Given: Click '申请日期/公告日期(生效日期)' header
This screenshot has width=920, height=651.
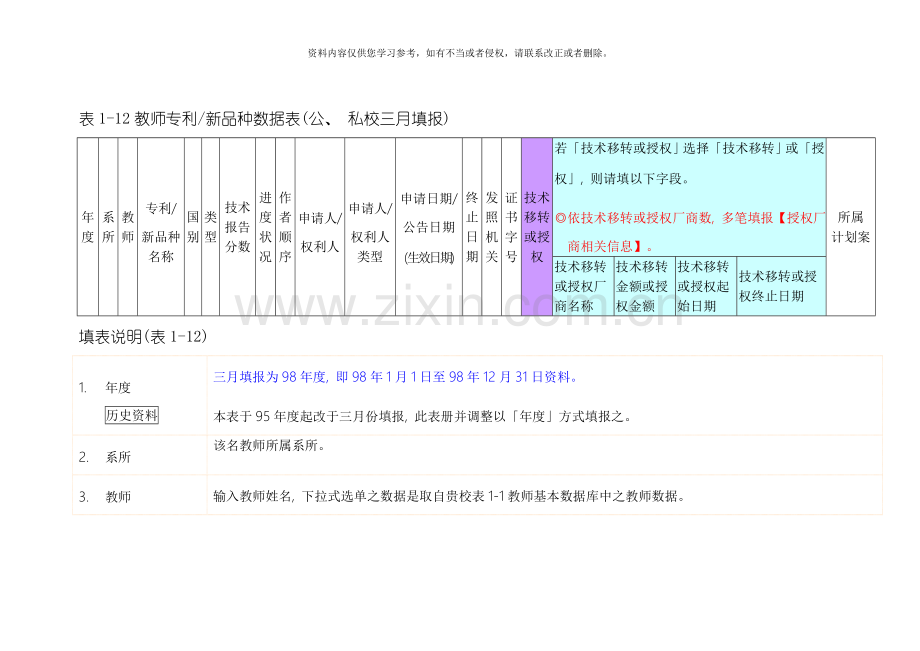Looking at the screenshot, I should point(429,227).
